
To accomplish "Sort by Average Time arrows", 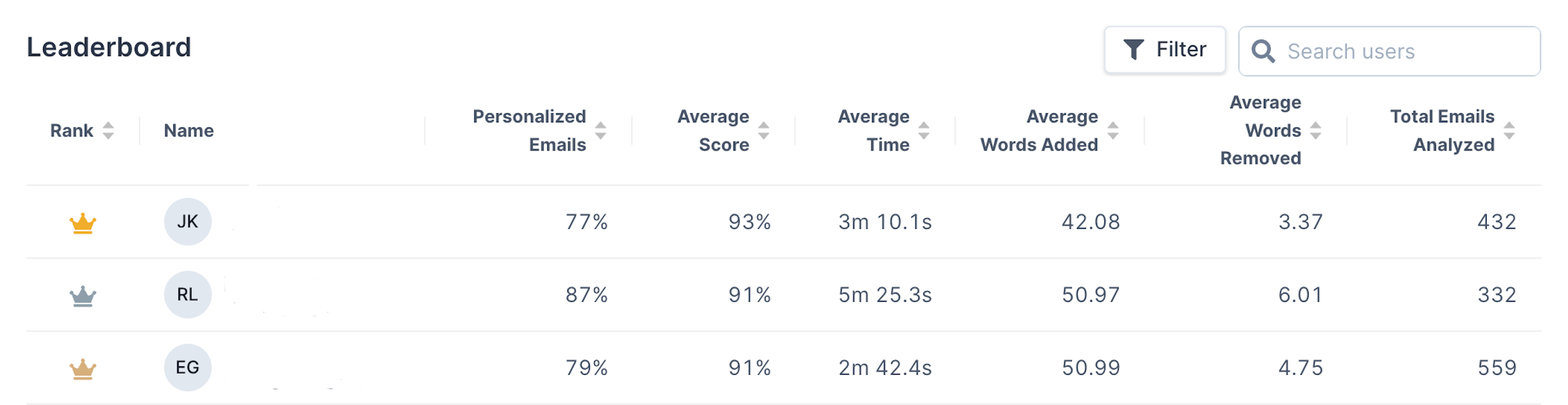I will pos(924,130).
